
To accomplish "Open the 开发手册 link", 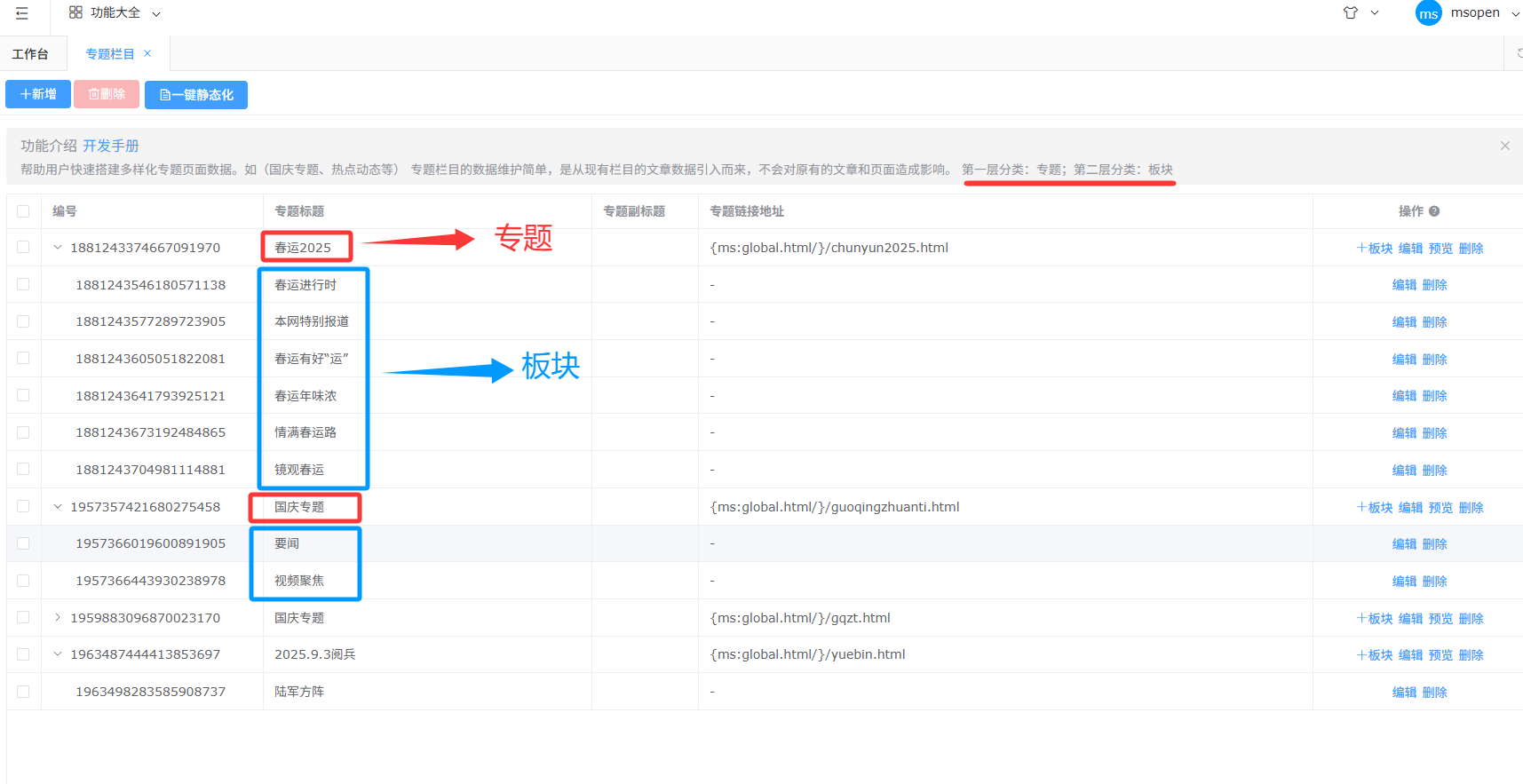I will 111,146.
